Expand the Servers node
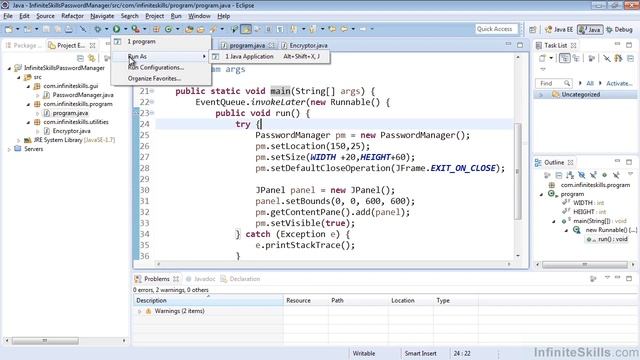The image size is (640, 360). pyautogui.click(x=9, y=149)
